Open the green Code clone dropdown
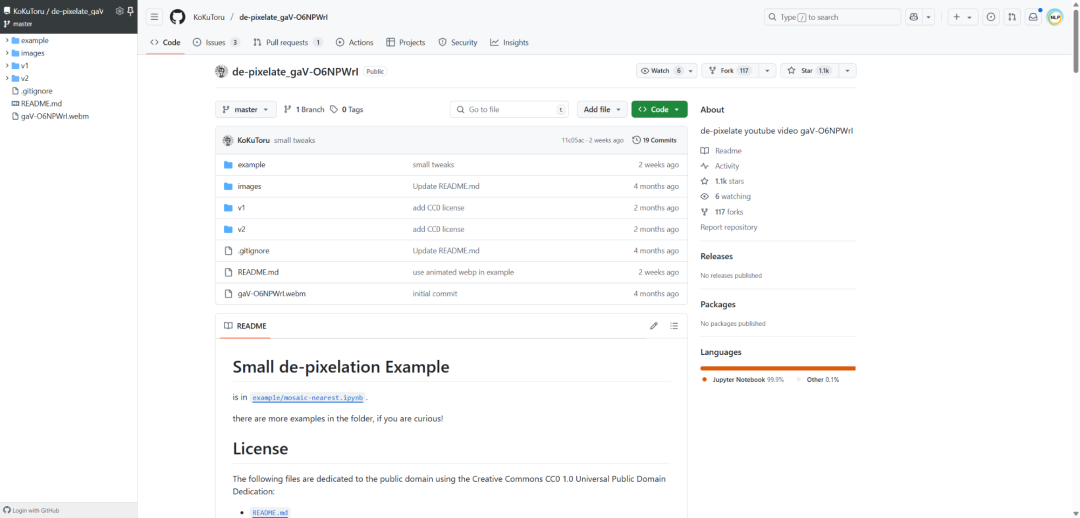This screenshot has height=518, width=1080. pyautogui.click(x=659, y=110)
